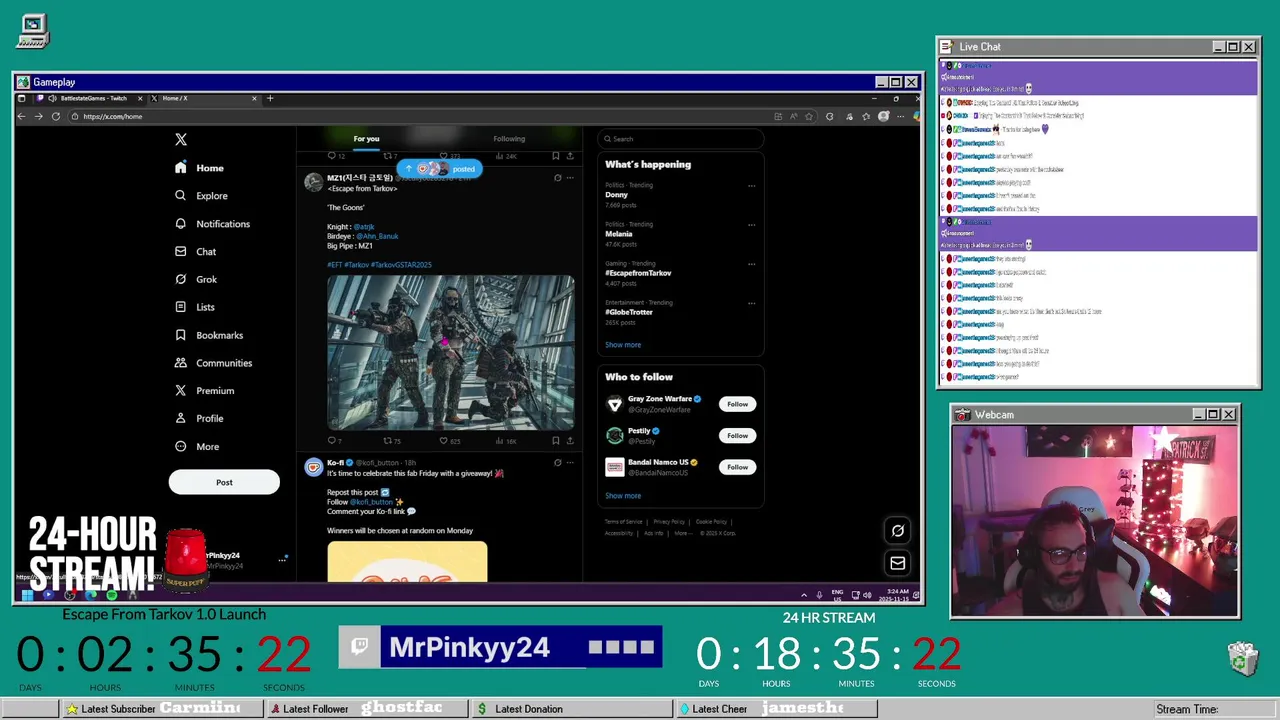This screenshot has width=1280, height=720.
Task: Open the #EscapefromTarkov trending topic
Action: (638, 273)
